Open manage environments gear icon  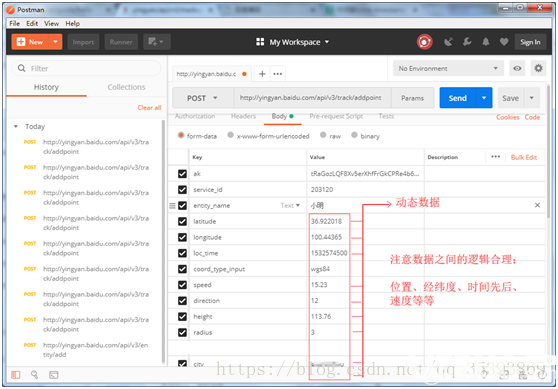(x=538, y=68)
